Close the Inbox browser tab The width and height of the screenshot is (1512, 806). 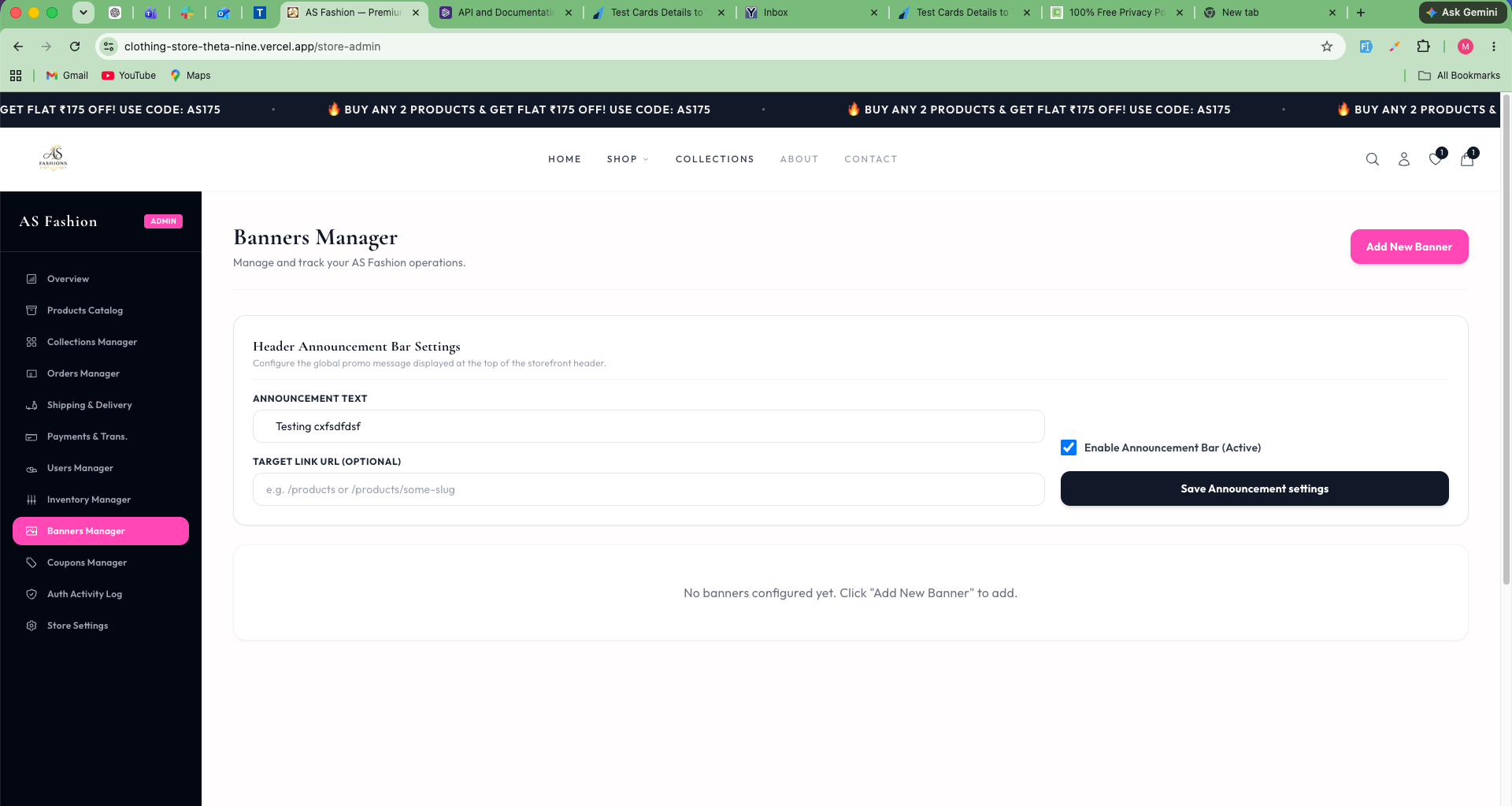874,13
